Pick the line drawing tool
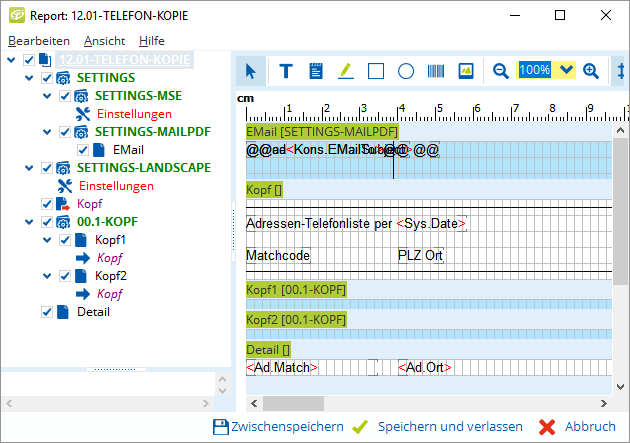This screenshot has height=443, width=630. coord(346,70)
